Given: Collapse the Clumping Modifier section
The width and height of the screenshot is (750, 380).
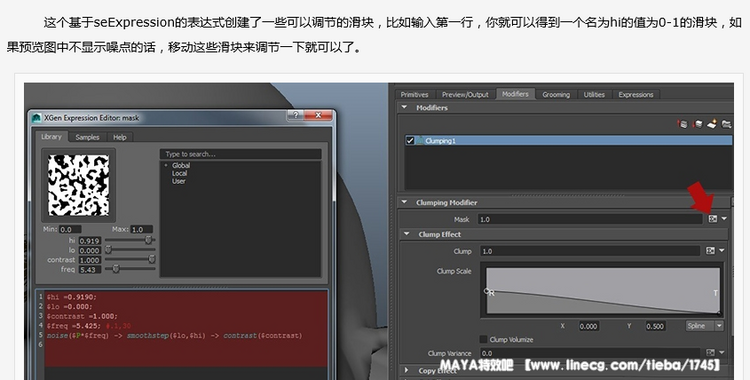Looking at the screenshot, I should point(405,202).
